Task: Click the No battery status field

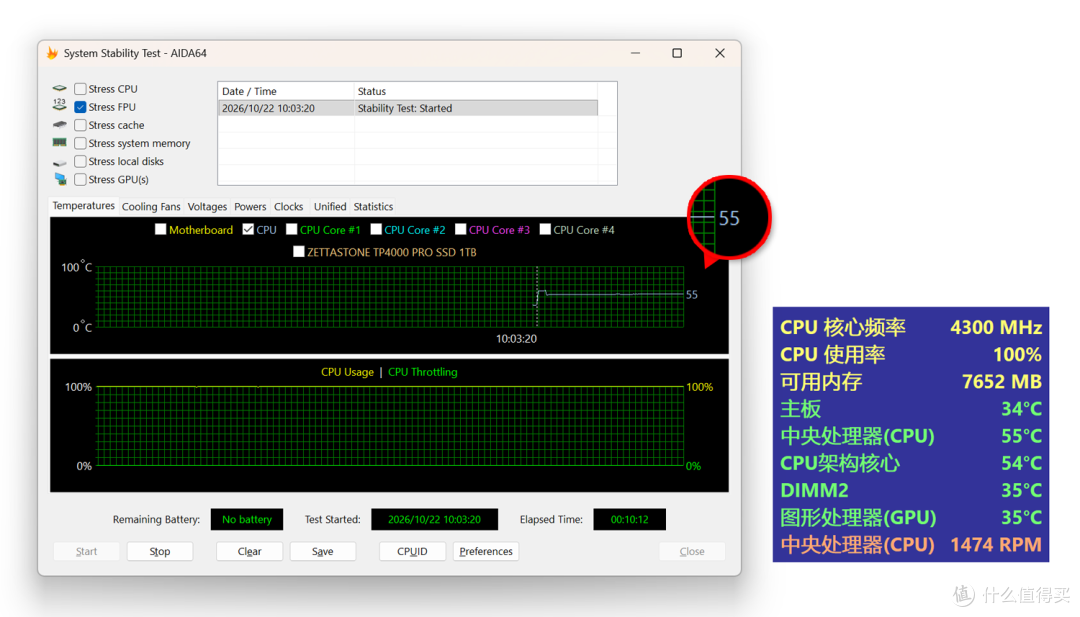Action: [247, 519]
